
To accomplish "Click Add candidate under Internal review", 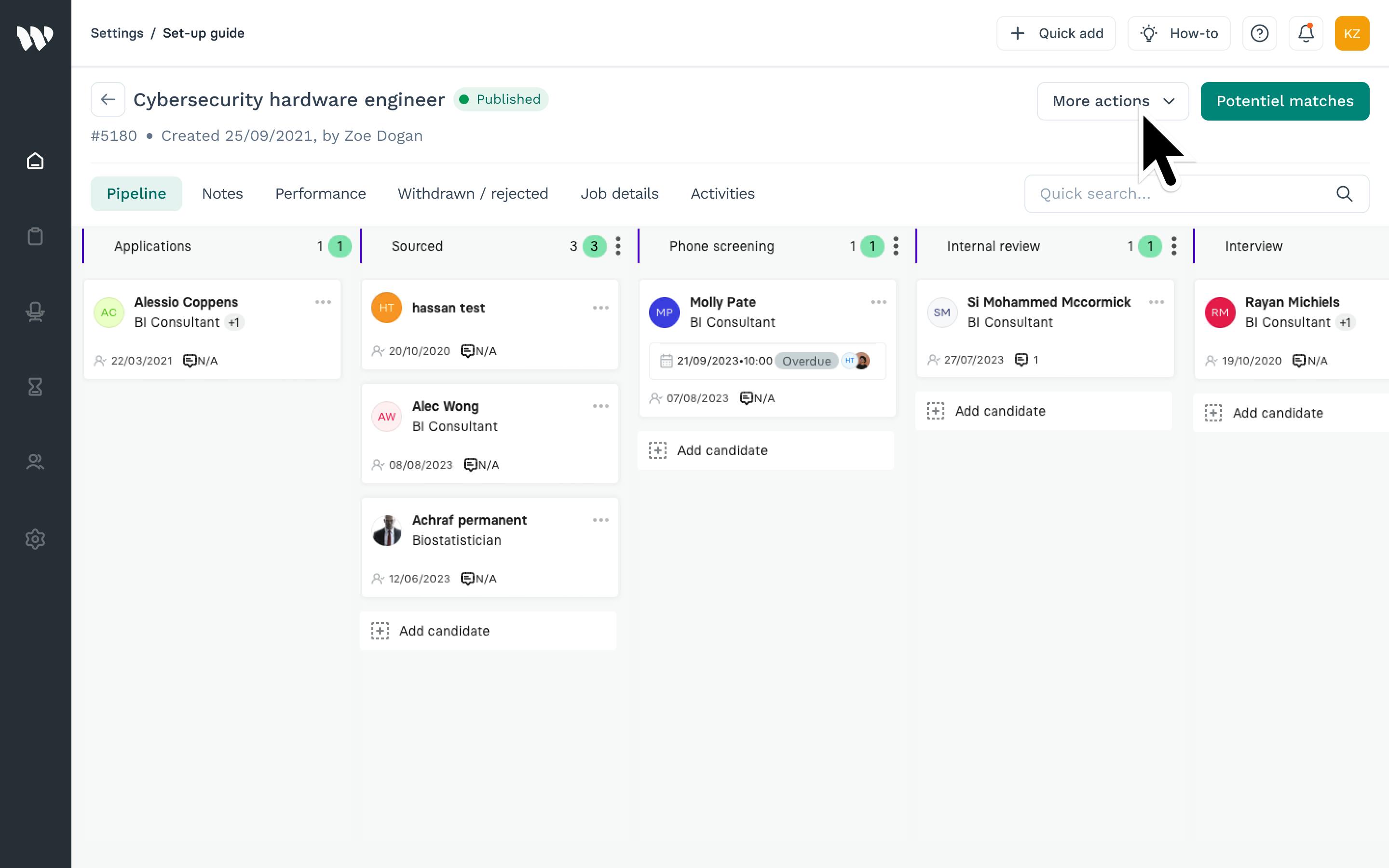I will pos(999,411).
